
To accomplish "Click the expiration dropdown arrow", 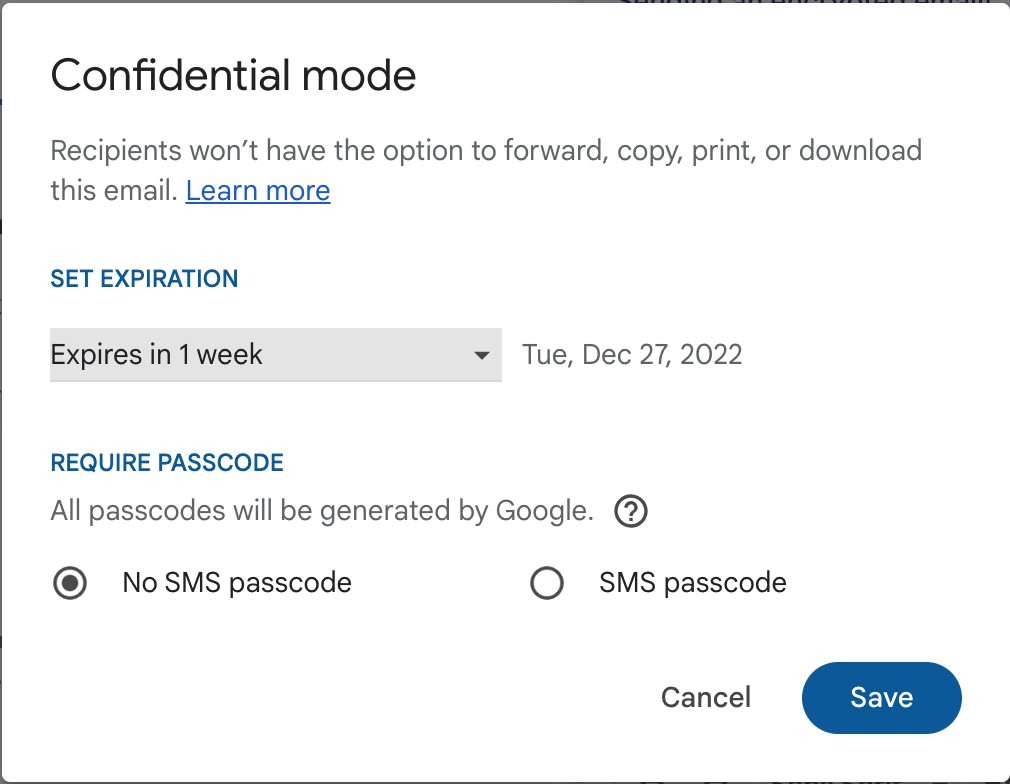I will 481,355.
